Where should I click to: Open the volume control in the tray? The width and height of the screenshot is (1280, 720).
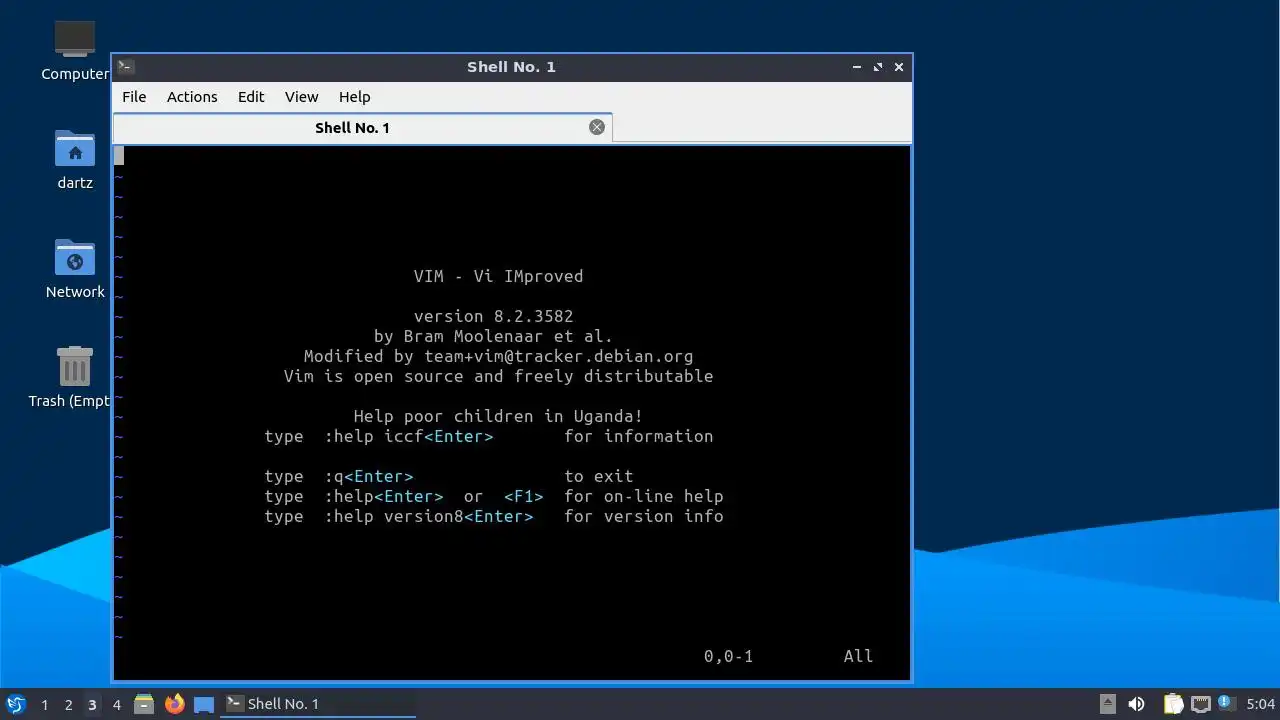tap(1136, 704)
